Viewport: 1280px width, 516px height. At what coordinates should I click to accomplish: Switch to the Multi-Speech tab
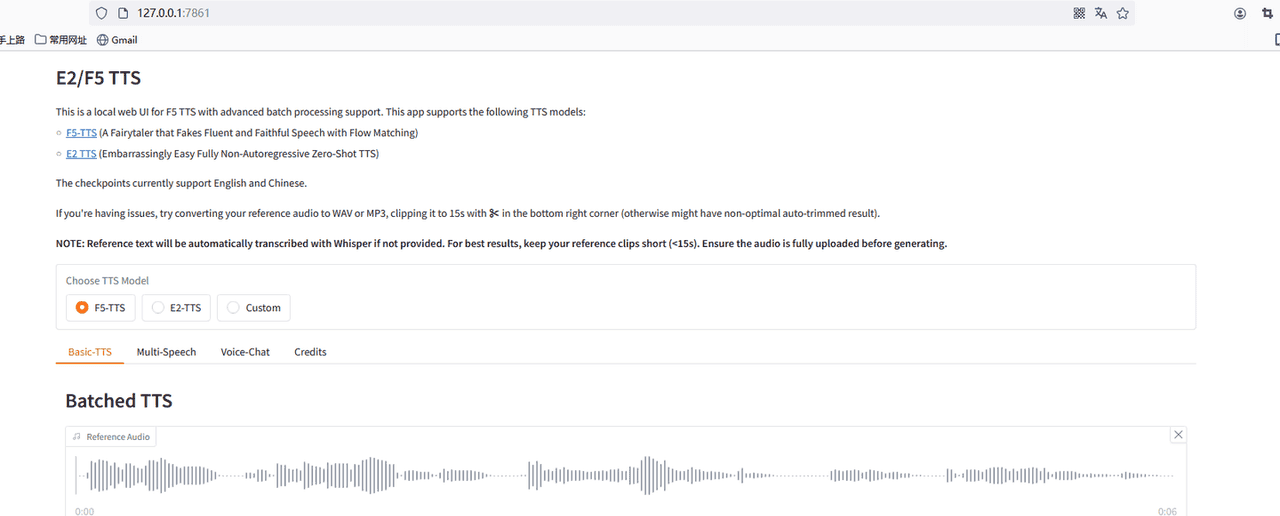pyautogui.click(x=166, y=352)
